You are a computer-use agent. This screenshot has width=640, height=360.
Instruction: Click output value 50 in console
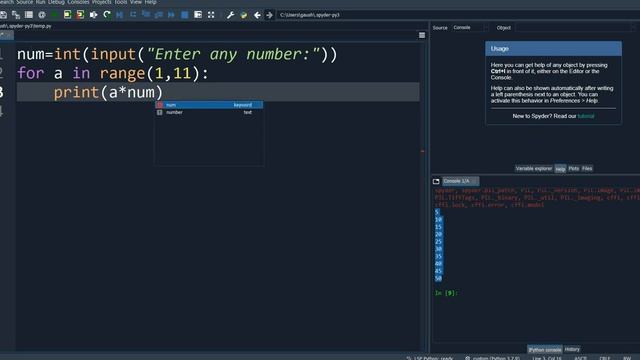pyautogui.click(x=438, y=278)
